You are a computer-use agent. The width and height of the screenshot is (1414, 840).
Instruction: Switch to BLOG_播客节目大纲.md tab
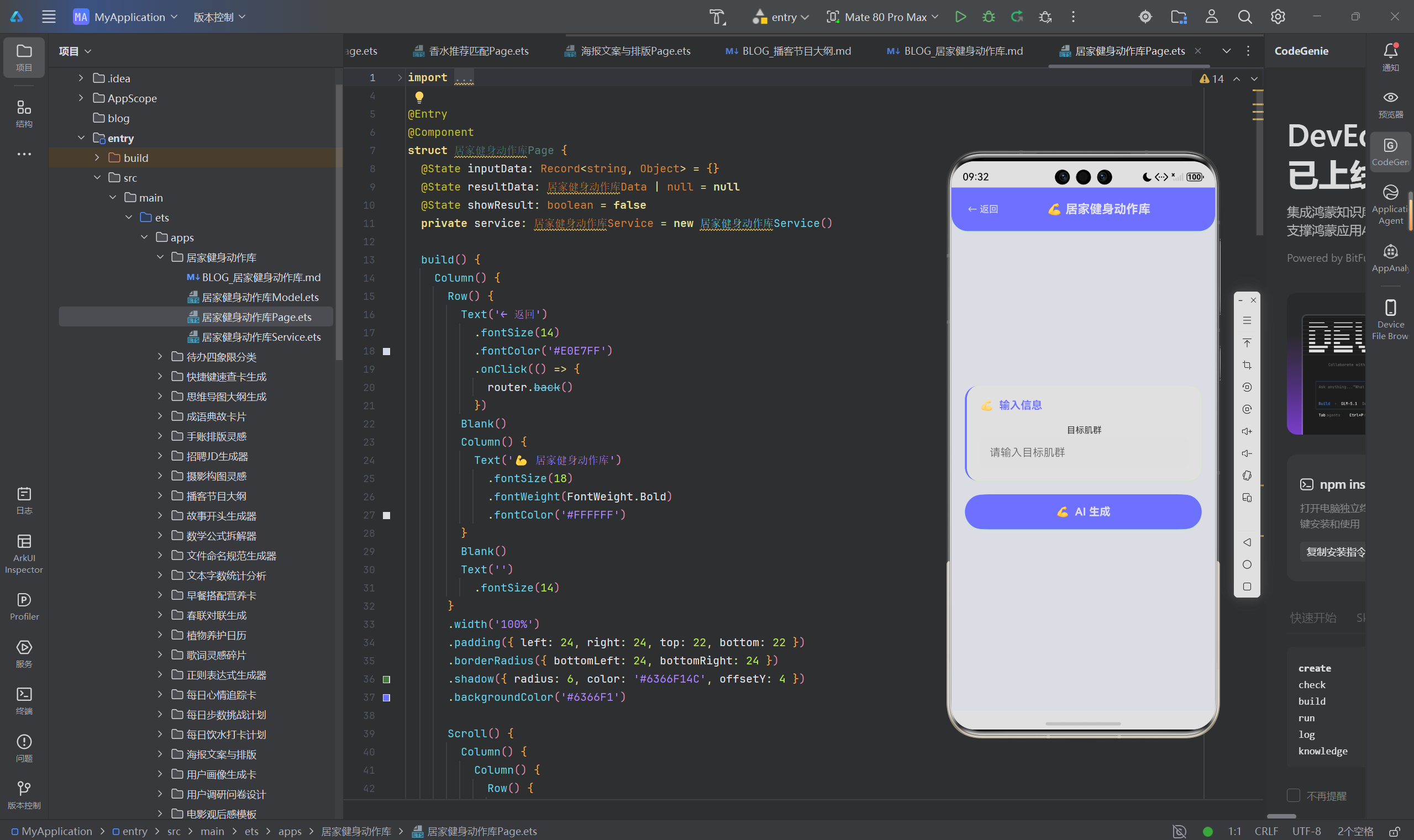tap(789, 51)
